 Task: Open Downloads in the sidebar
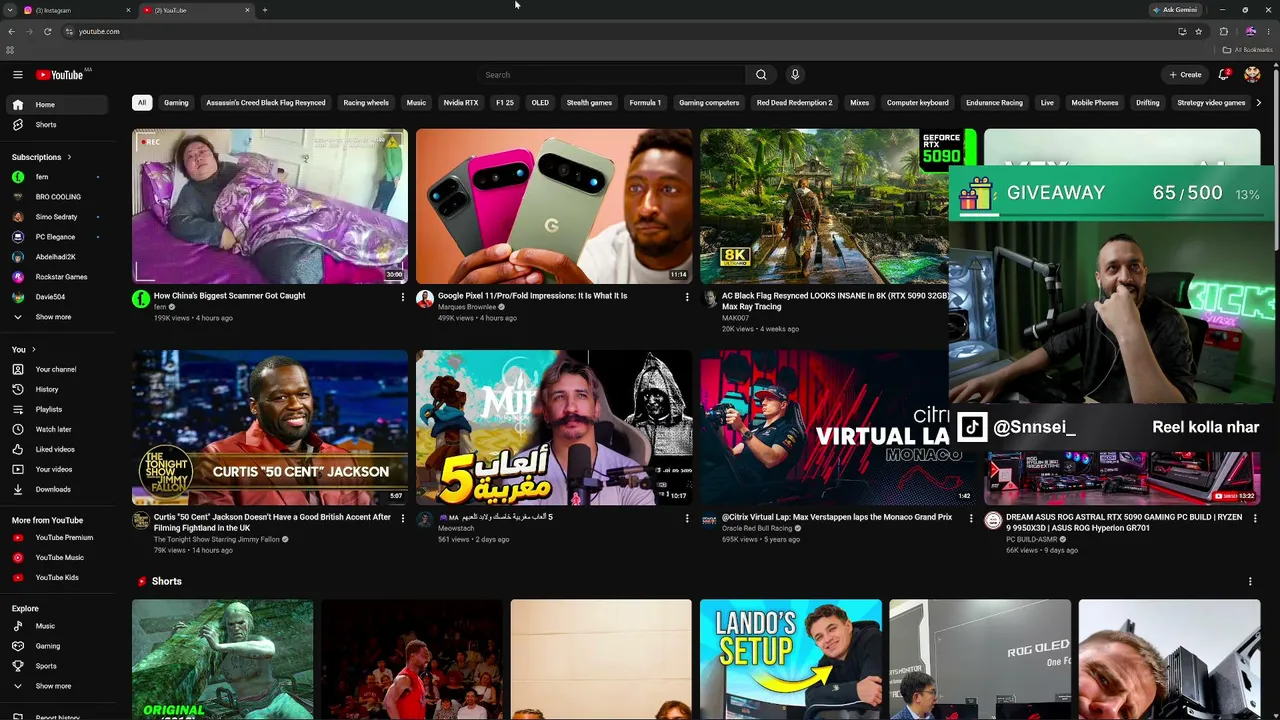[59, 489]
